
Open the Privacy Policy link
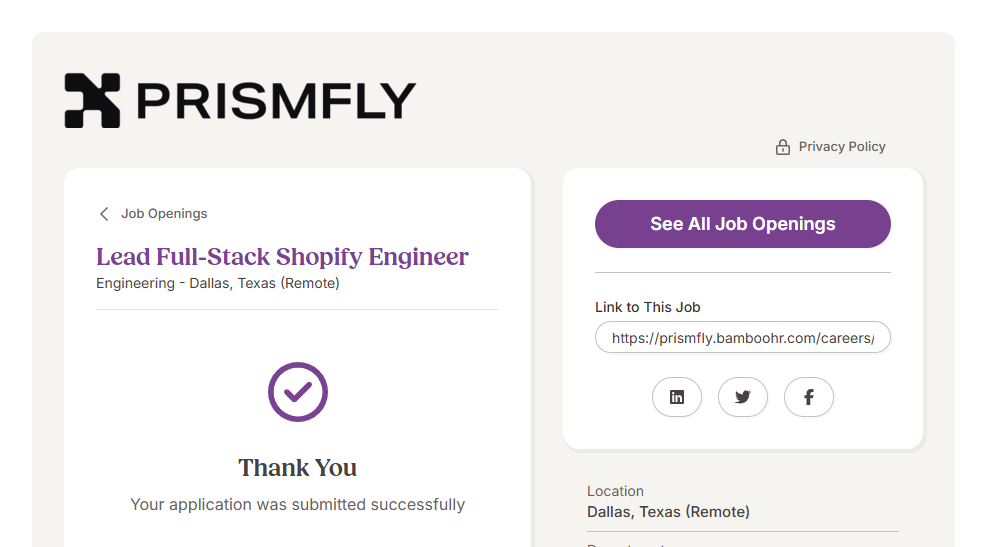point(842,147)
